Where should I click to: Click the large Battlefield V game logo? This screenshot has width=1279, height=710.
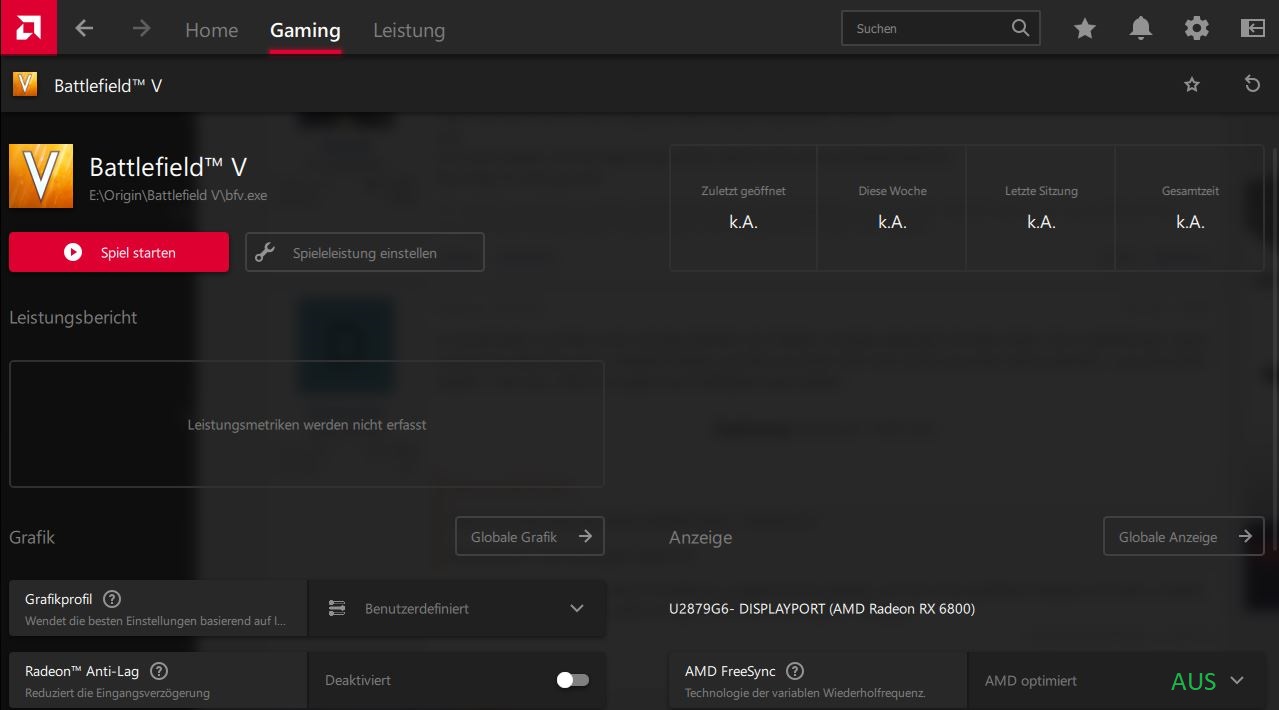coord(41,176)
